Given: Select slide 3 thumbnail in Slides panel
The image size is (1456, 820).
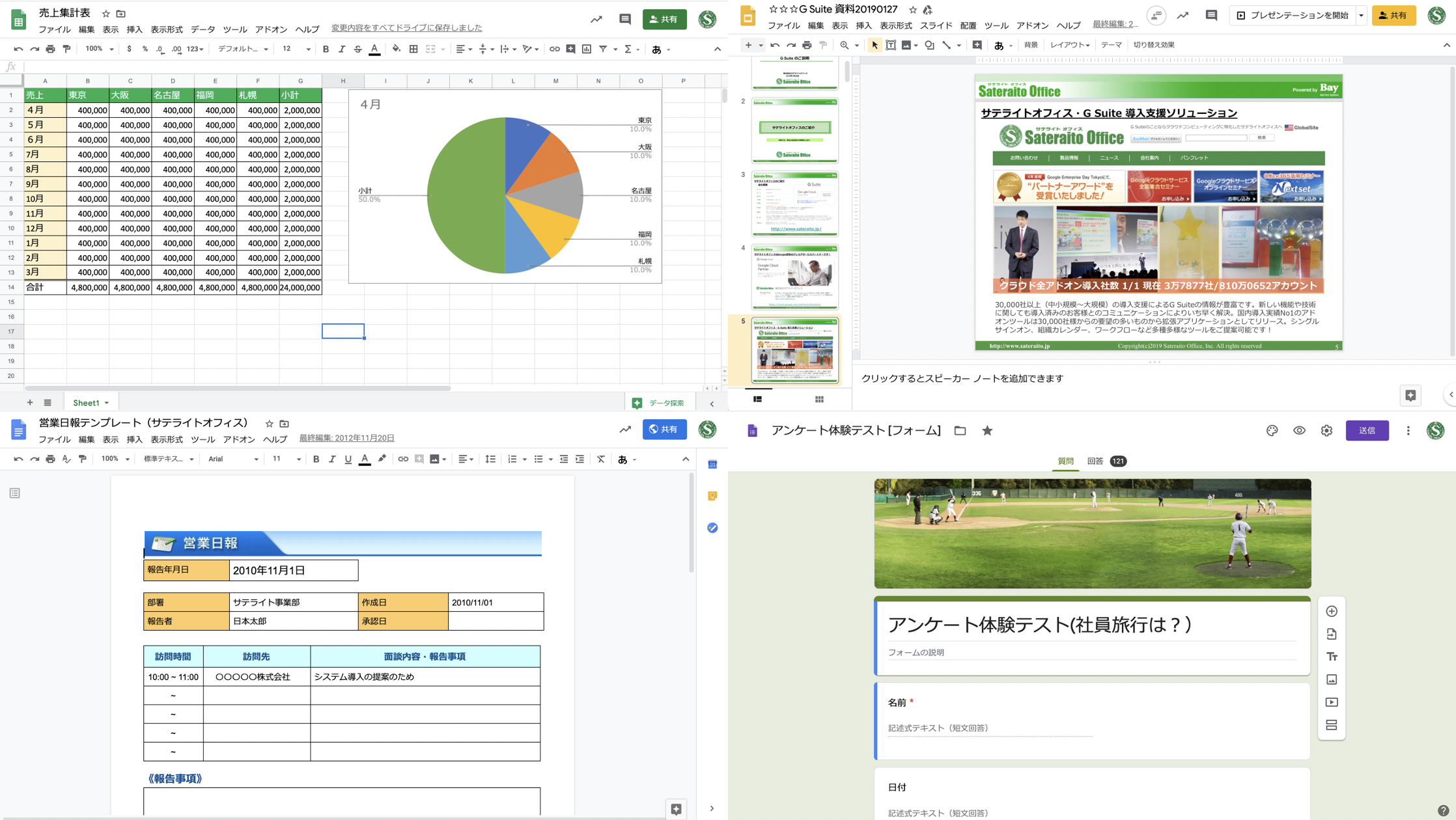Looking at the screenshot, I should (x=794, y=204).
